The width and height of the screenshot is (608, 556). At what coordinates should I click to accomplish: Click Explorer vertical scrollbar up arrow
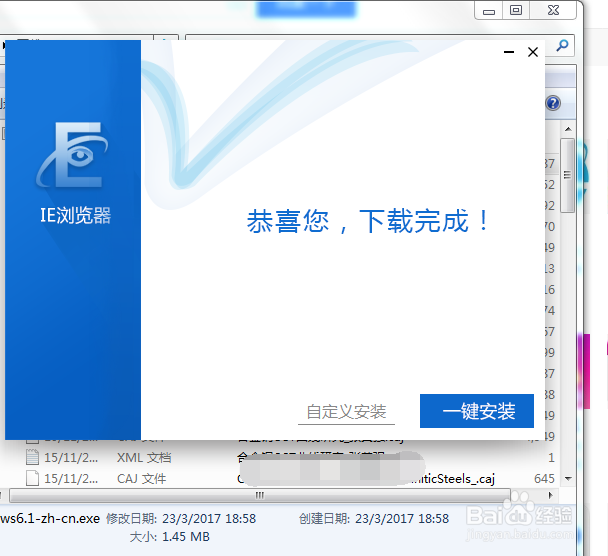click(568, 129)
